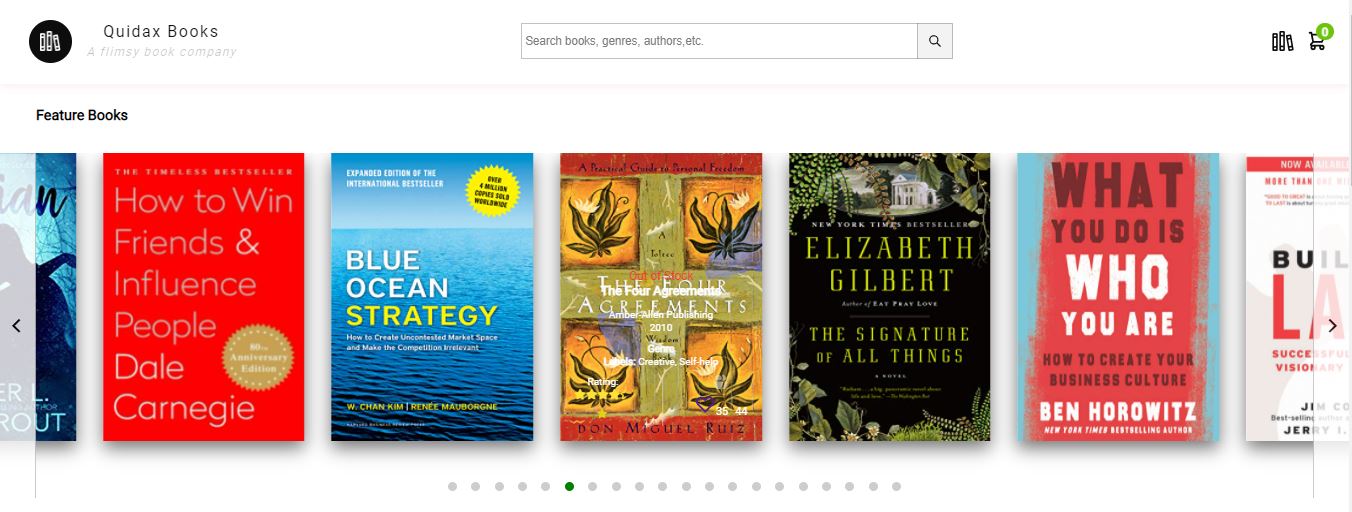
Task: Open How to Win Friends book cover
Action: (204, 297)
